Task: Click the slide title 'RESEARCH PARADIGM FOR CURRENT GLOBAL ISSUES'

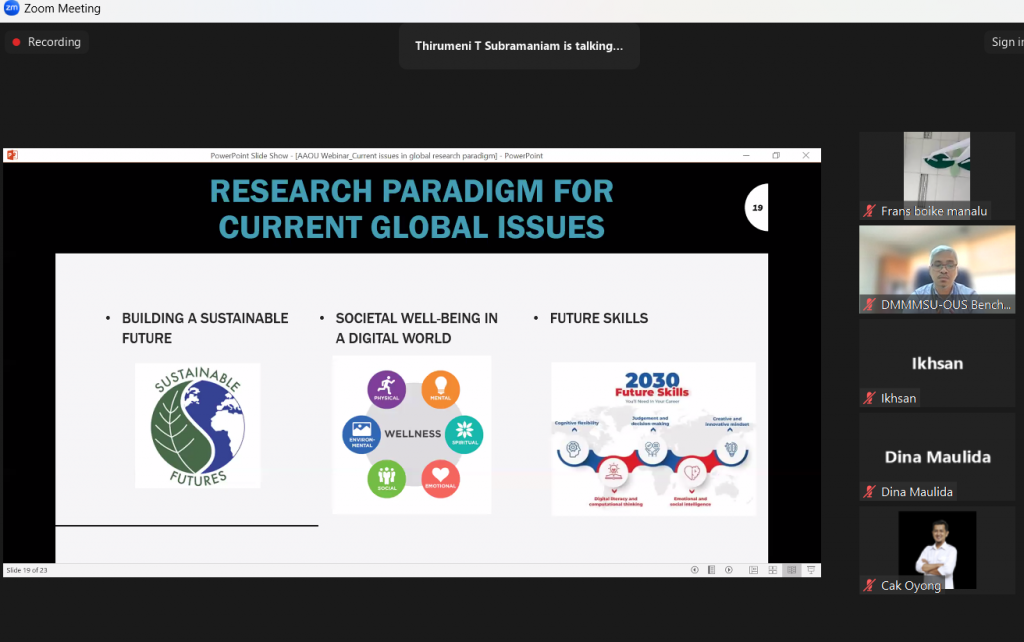Action: coord(411,209)
